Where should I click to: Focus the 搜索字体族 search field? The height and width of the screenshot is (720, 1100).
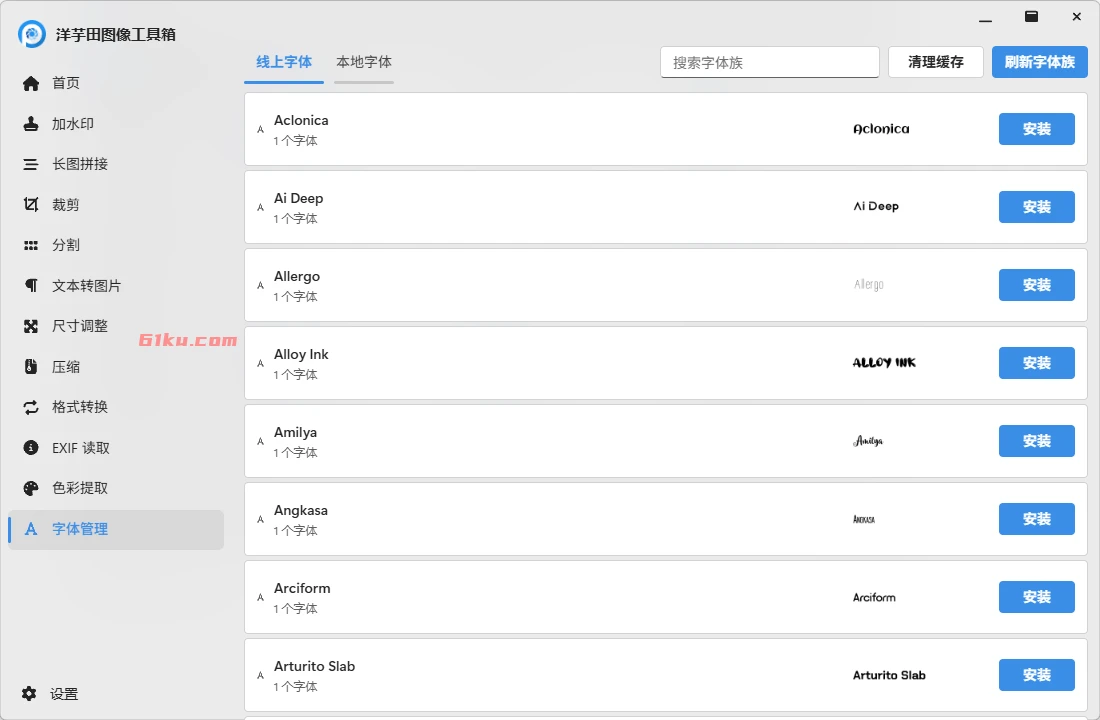click(770, 62)
